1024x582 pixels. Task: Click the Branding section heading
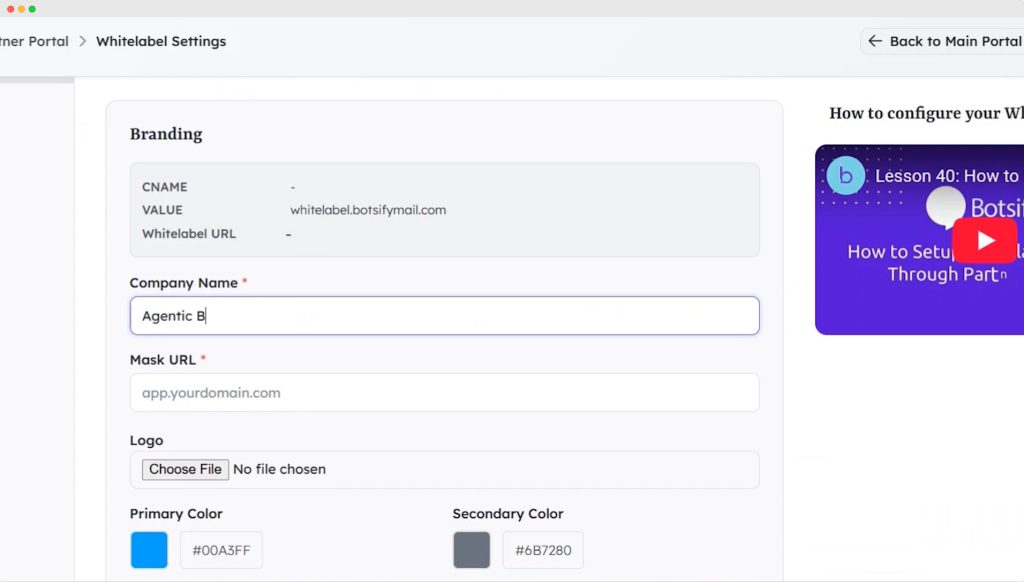pos(166,134)
